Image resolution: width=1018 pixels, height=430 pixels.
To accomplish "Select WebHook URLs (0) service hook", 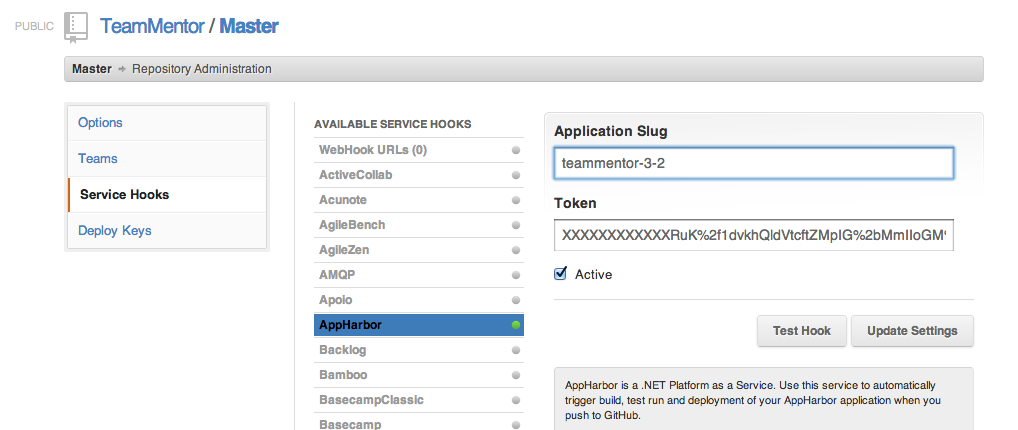I will click(373, 150).
